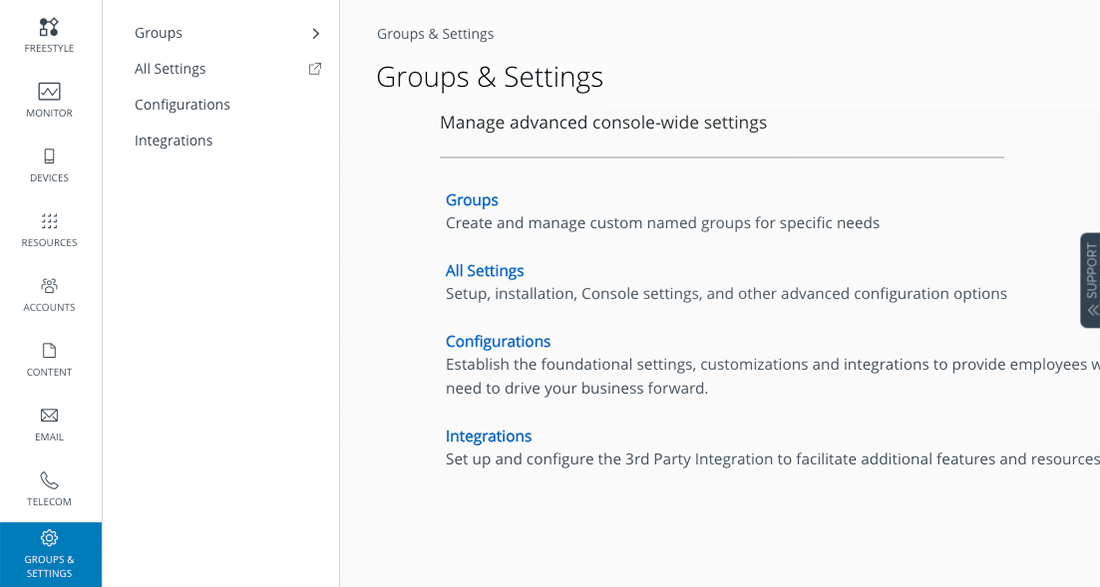
Task: Open the Content section
Action: point(48,354)
